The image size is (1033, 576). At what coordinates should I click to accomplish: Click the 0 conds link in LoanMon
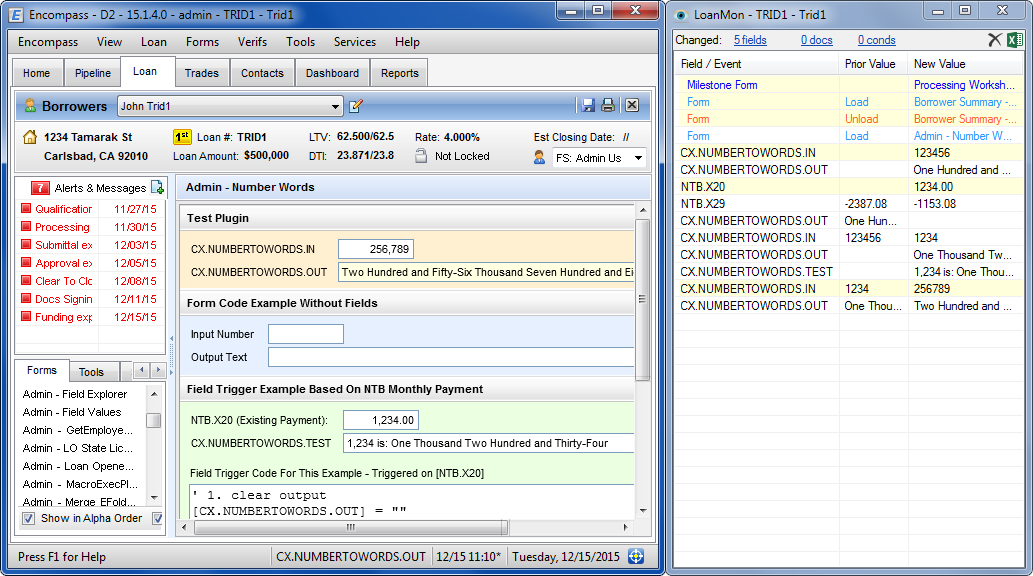(x=877, y=40)
